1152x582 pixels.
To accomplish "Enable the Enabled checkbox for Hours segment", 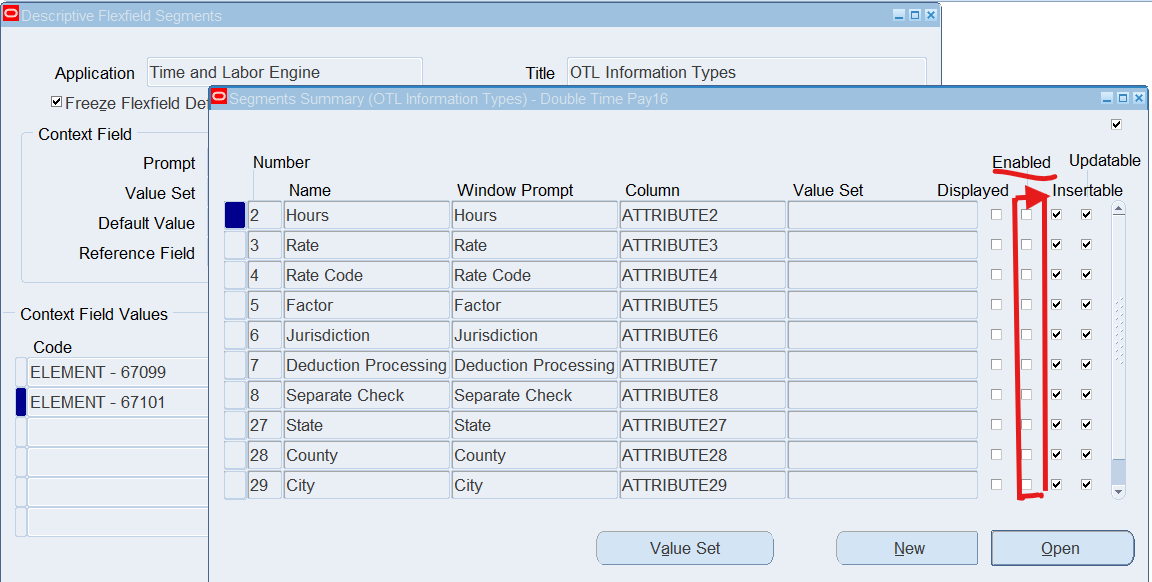I will pos(1026,215).
